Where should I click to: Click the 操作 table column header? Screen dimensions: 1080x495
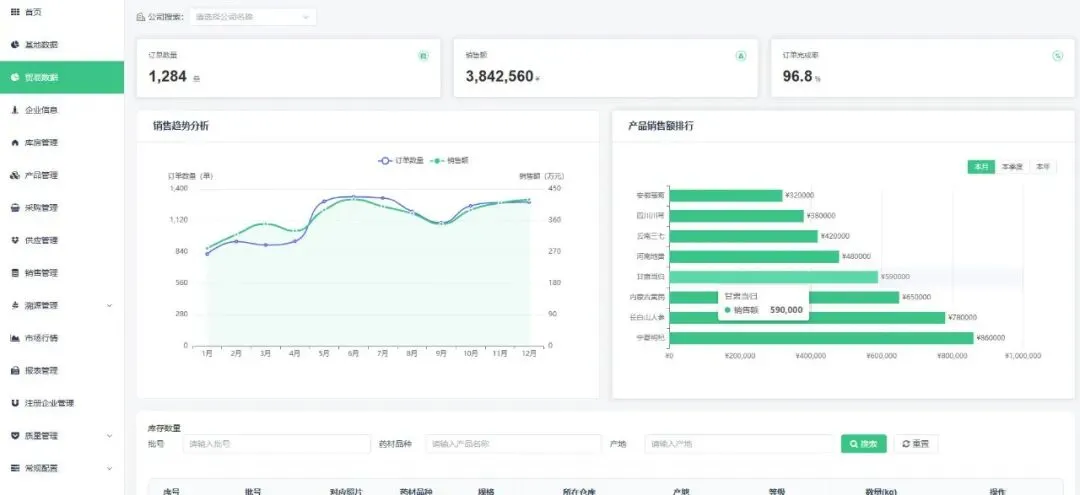(997, 491)
